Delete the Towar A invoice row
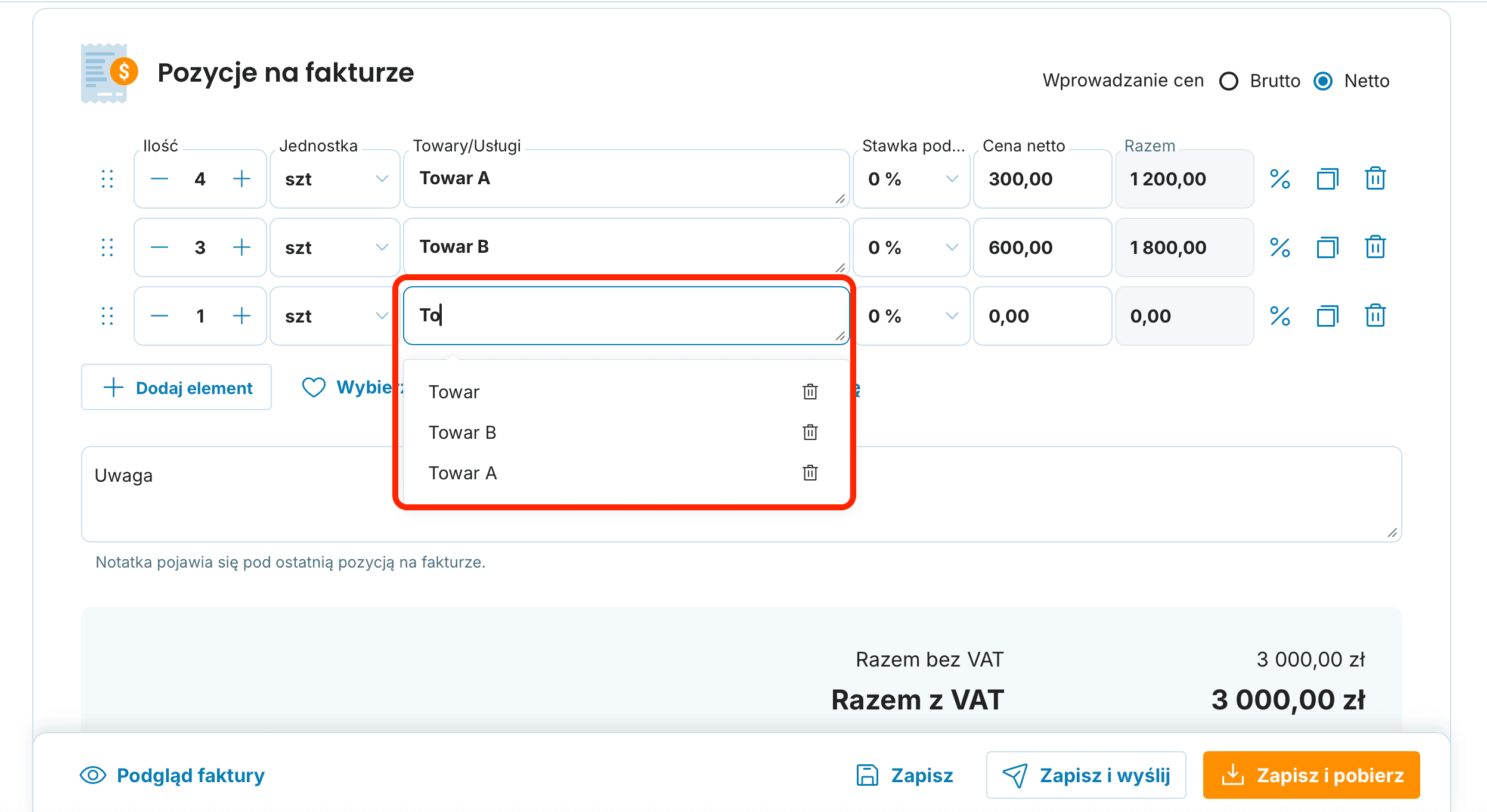Screen dimensions: 1487x812 tap(1375, 179)
